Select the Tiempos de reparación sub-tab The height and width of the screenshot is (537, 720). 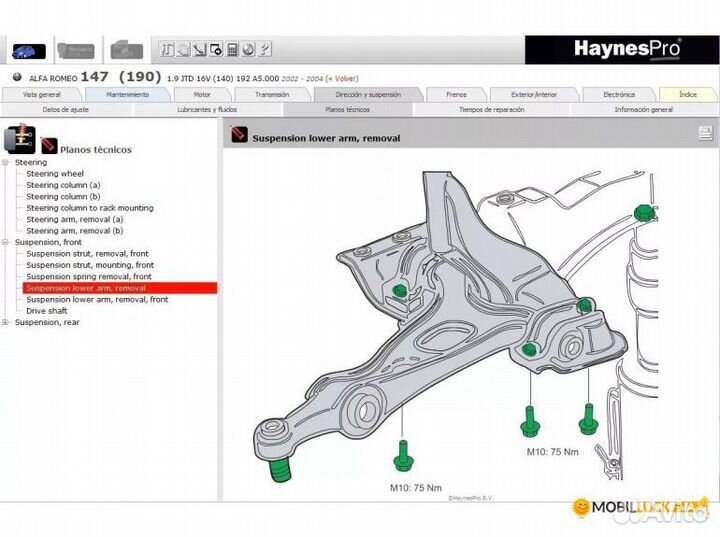492,110
